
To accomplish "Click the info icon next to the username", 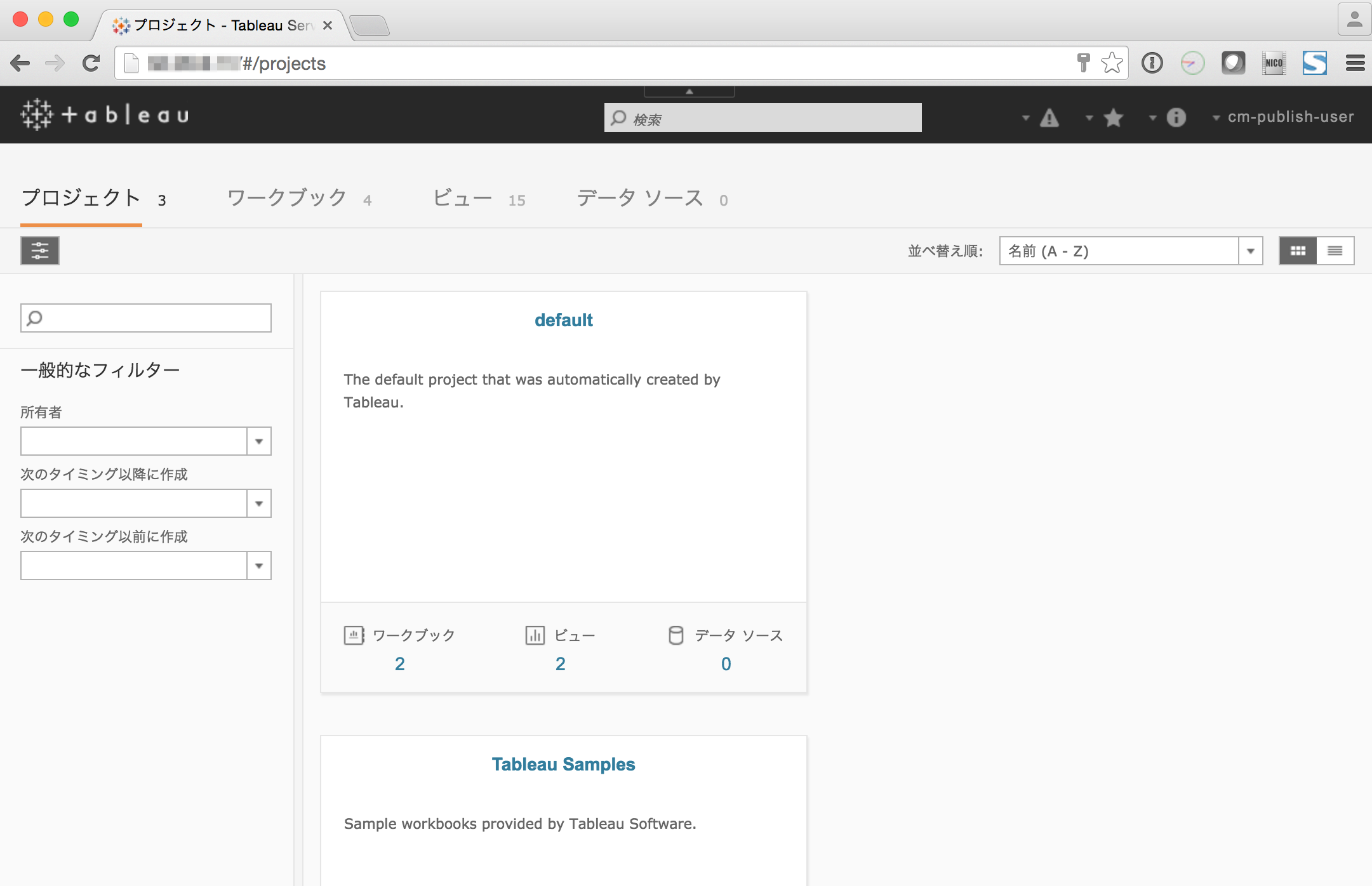I will [x=1175, y=117].
